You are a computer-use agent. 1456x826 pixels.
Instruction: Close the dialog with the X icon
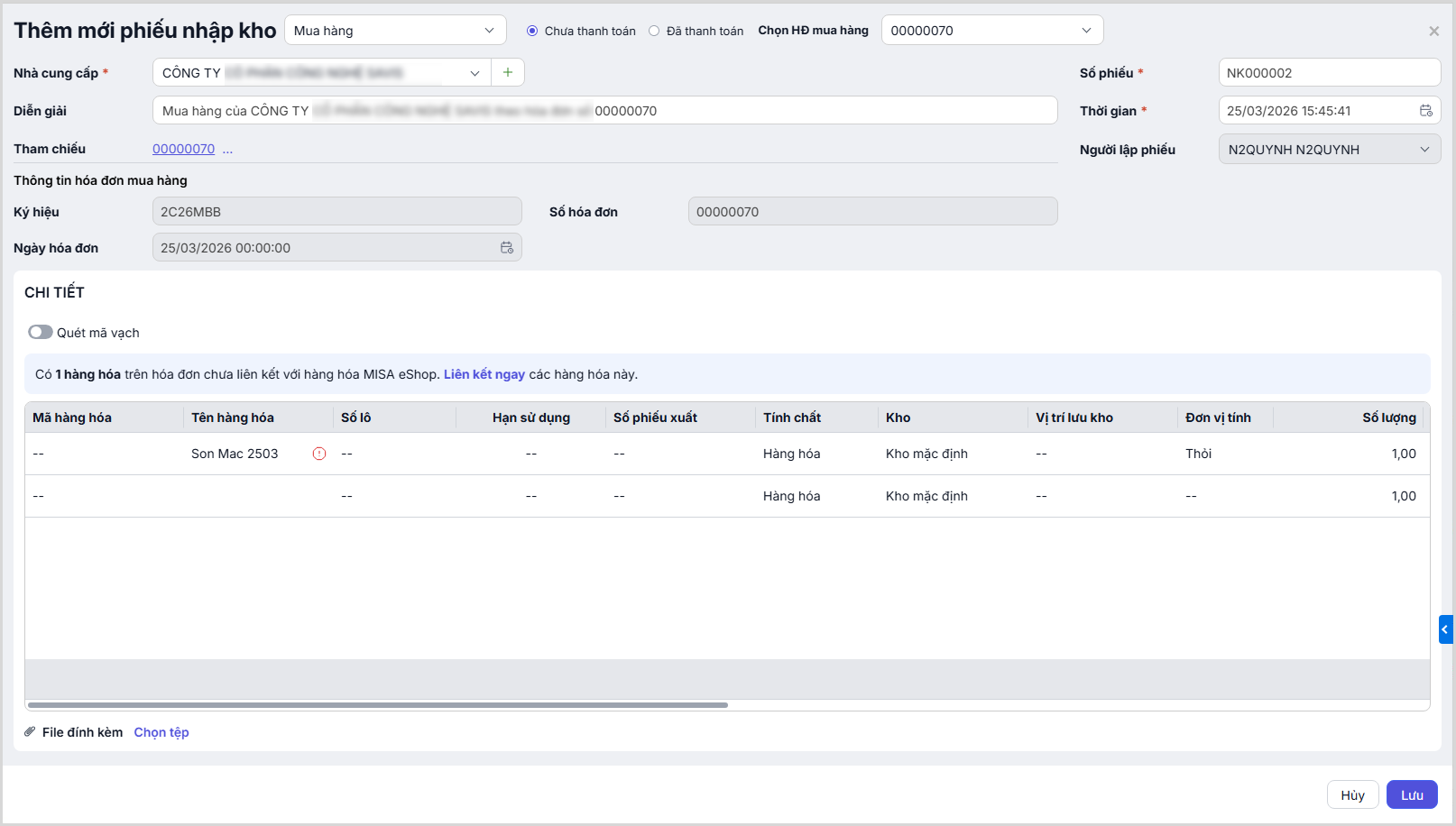coord(1433,32)
